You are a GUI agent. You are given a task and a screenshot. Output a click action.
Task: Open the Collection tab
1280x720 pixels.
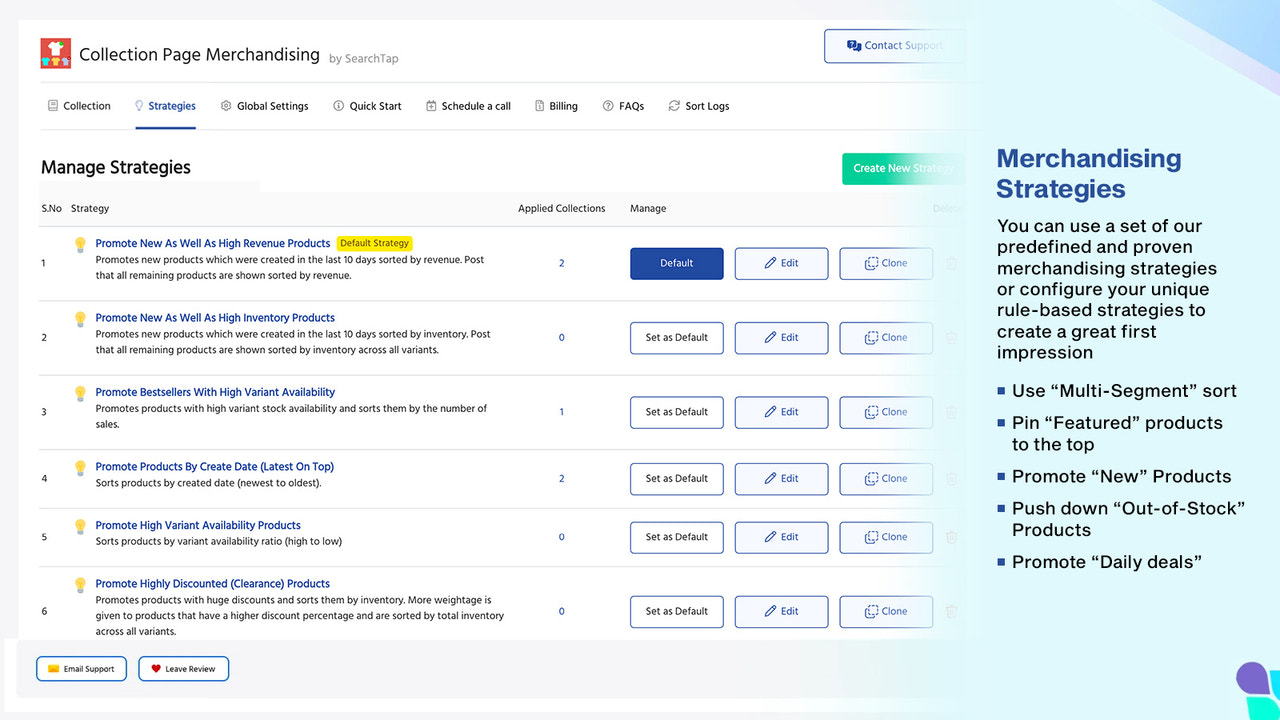point(79,106)
